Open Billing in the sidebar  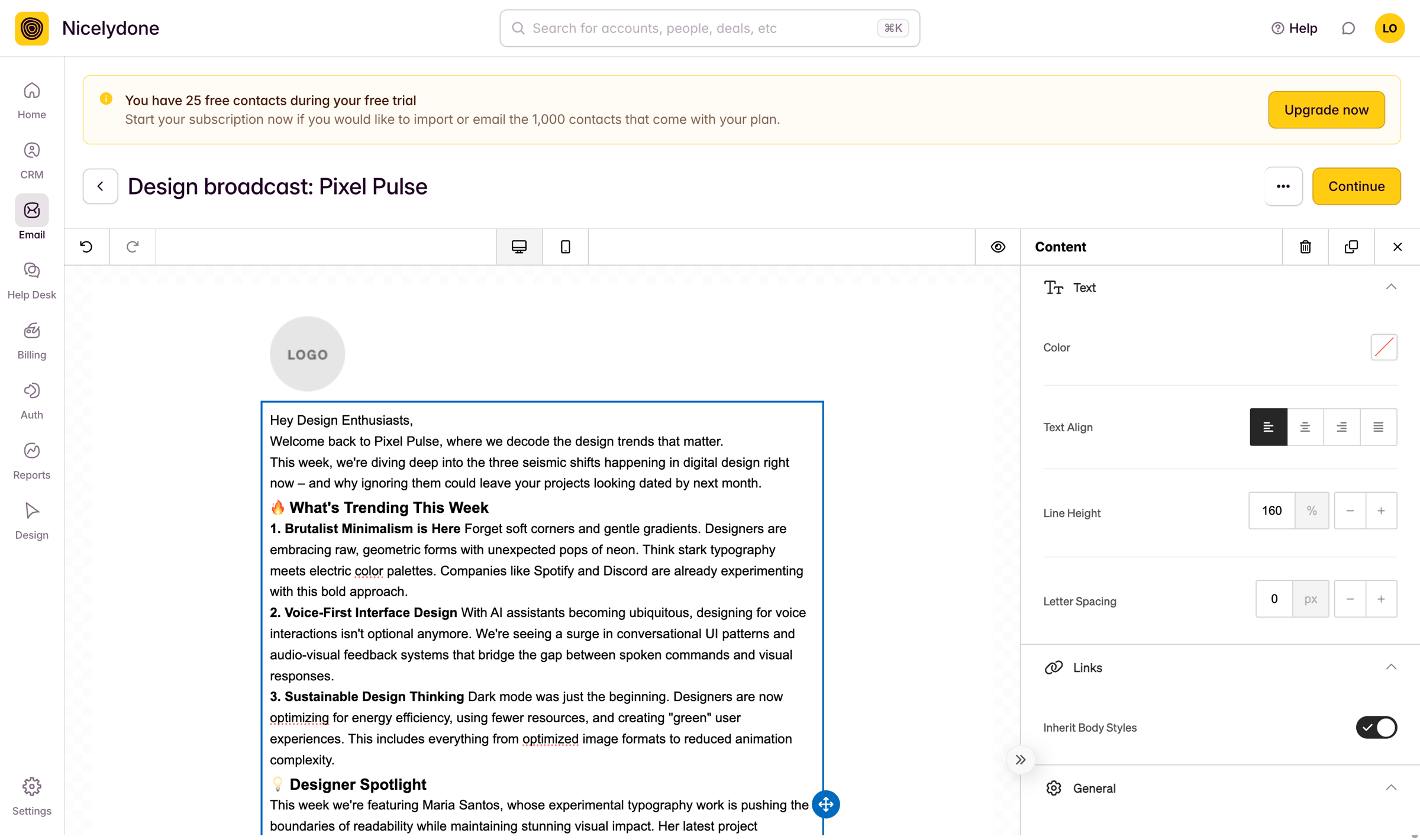32,341
